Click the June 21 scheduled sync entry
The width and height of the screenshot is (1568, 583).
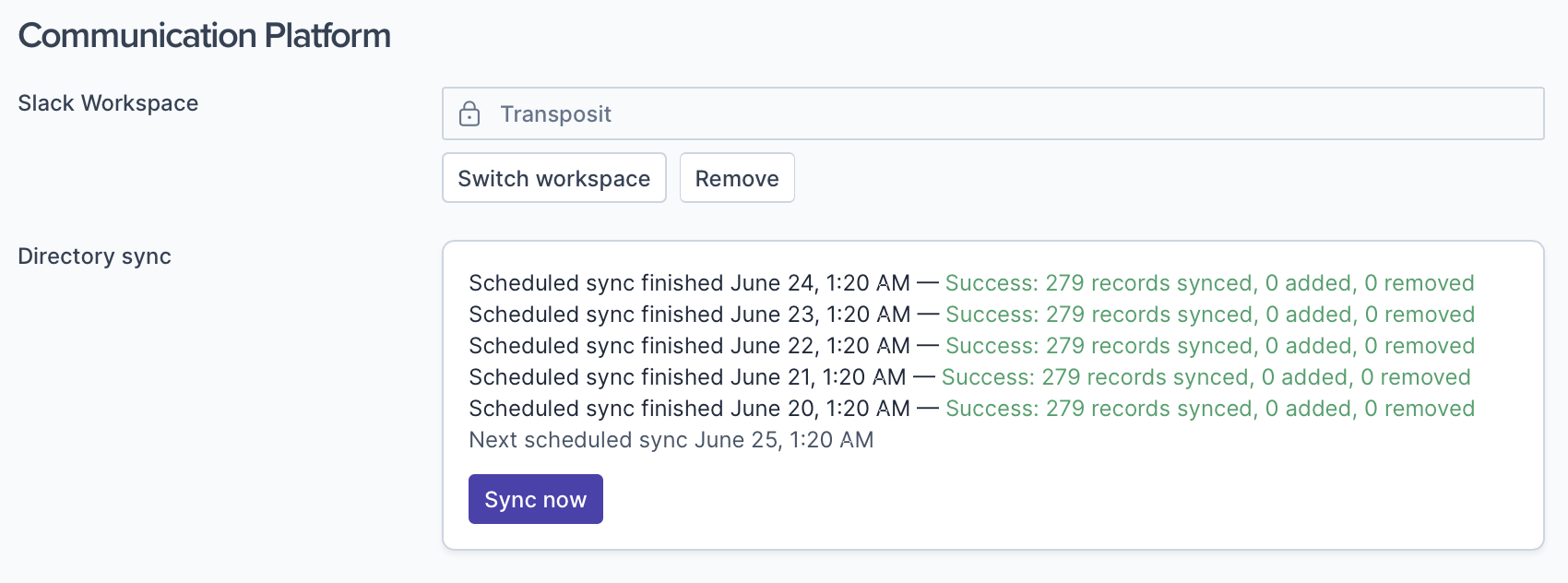[687, 377]
